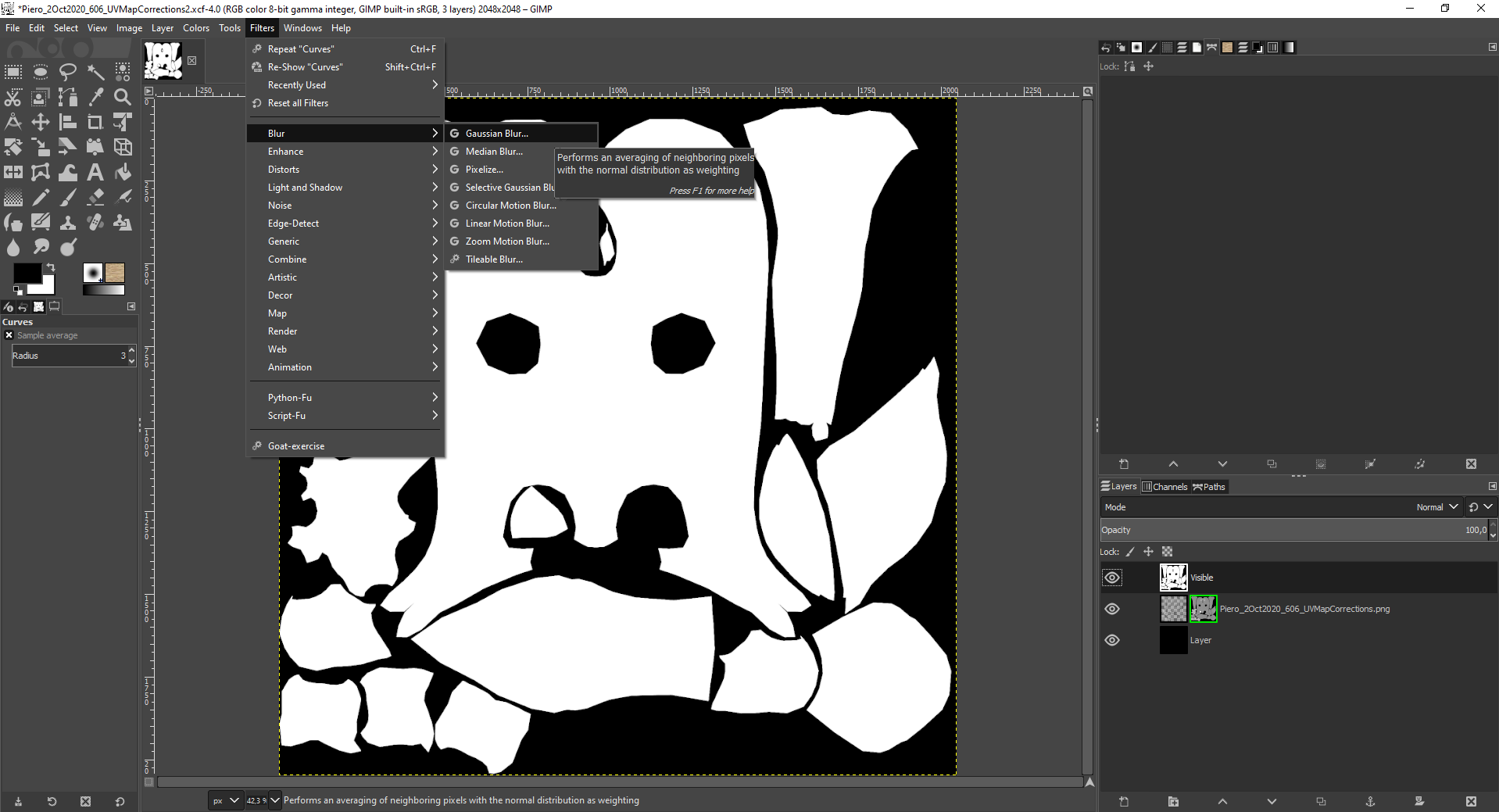This screenshot has width=1499, height=812.
Task: Choose the Zoom magnifier tool
Action: pyautogui.click(x=123, y=97)
